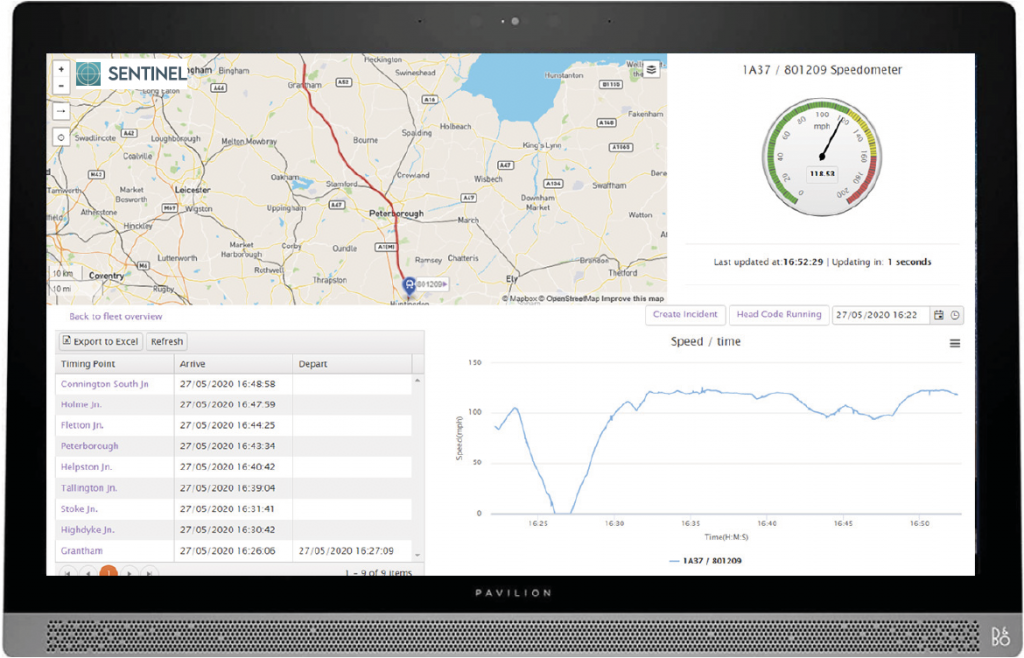Click train marker 801209 on the map
Viewport: 1024px width, 658px height.
[408, 285]
